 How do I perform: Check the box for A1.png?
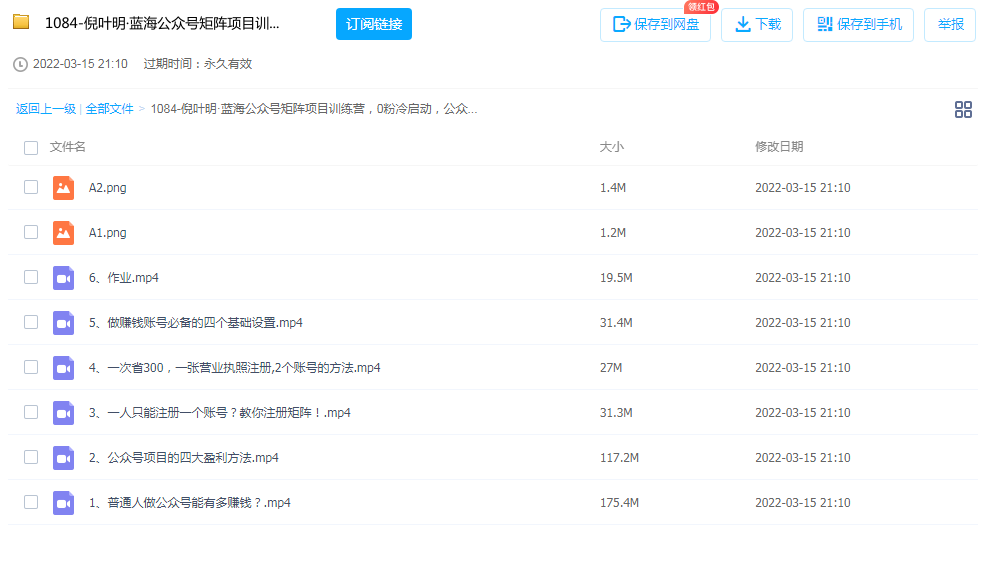pos(31,232)
